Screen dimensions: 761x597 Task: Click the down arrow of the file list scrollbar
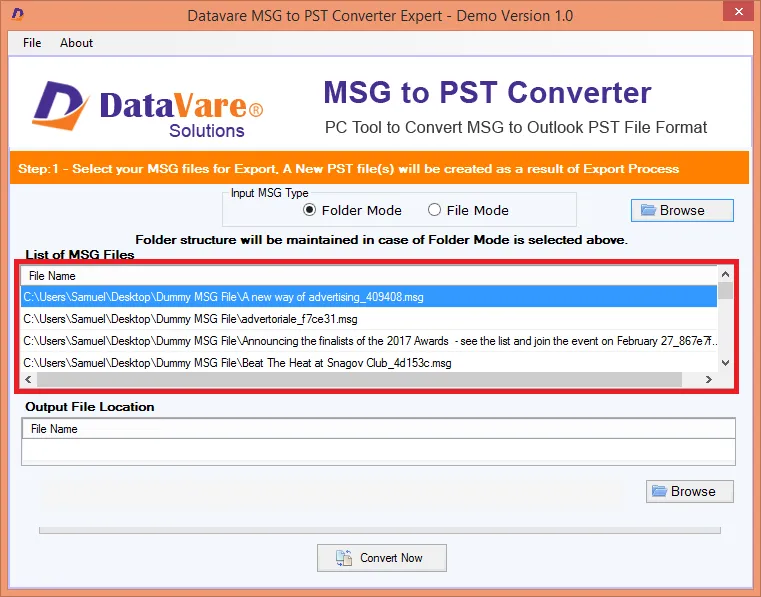(x=726, y=363)
